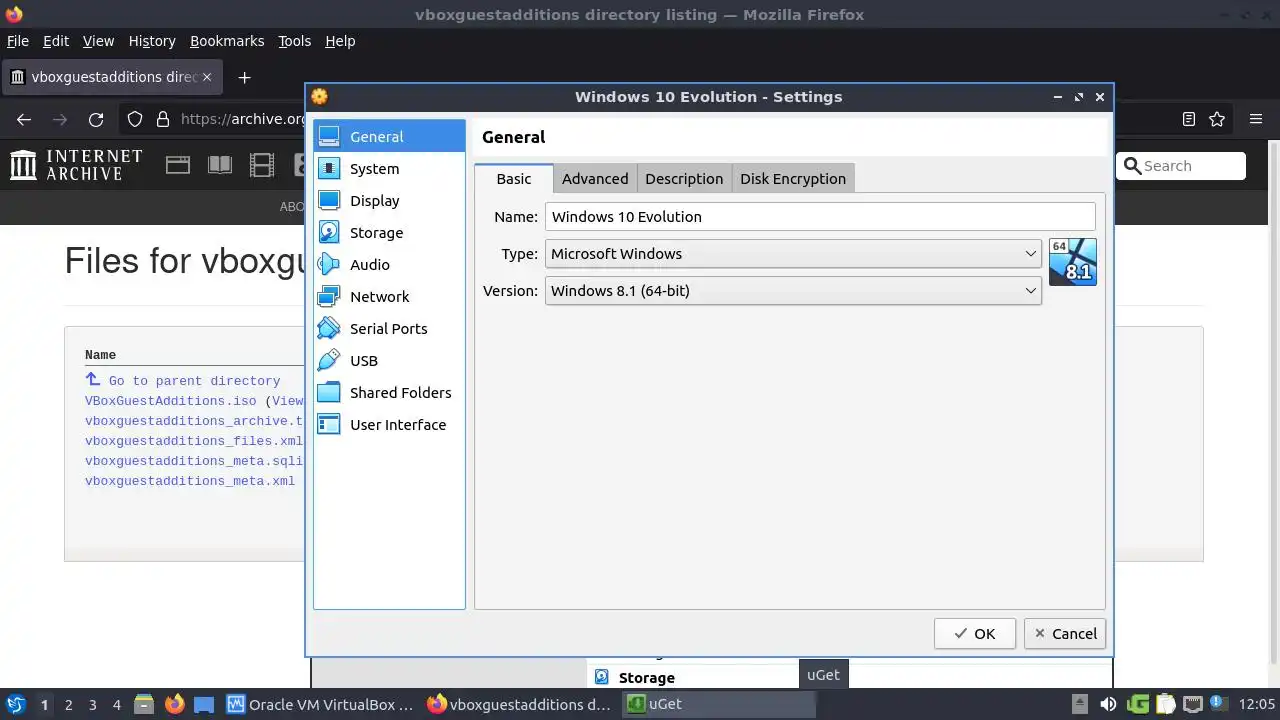Click the clock in the system tray
Screen dimensions: 1280x720
(1257, 704)
